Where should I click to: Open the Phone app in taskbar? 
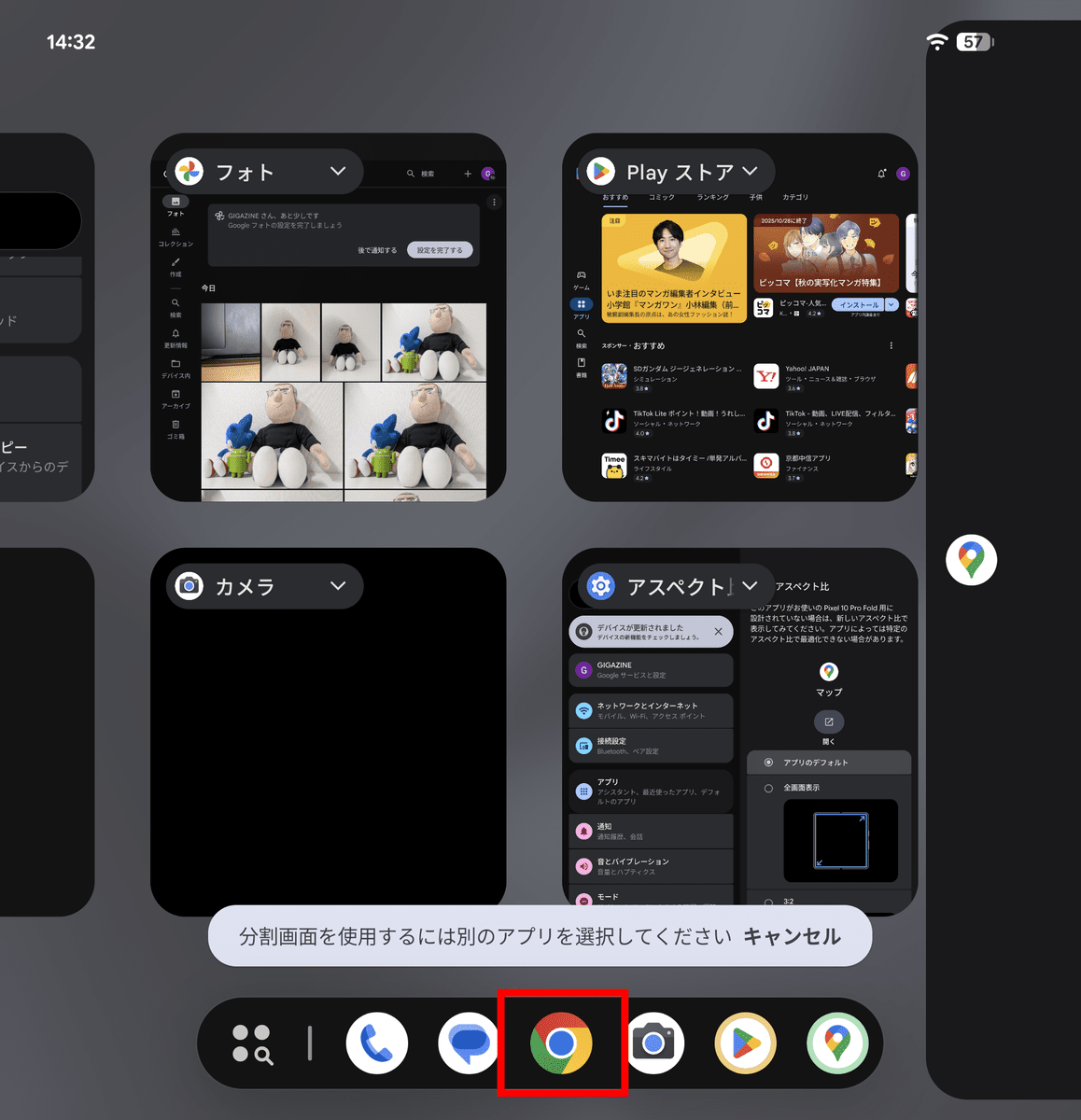(377, 1043)
